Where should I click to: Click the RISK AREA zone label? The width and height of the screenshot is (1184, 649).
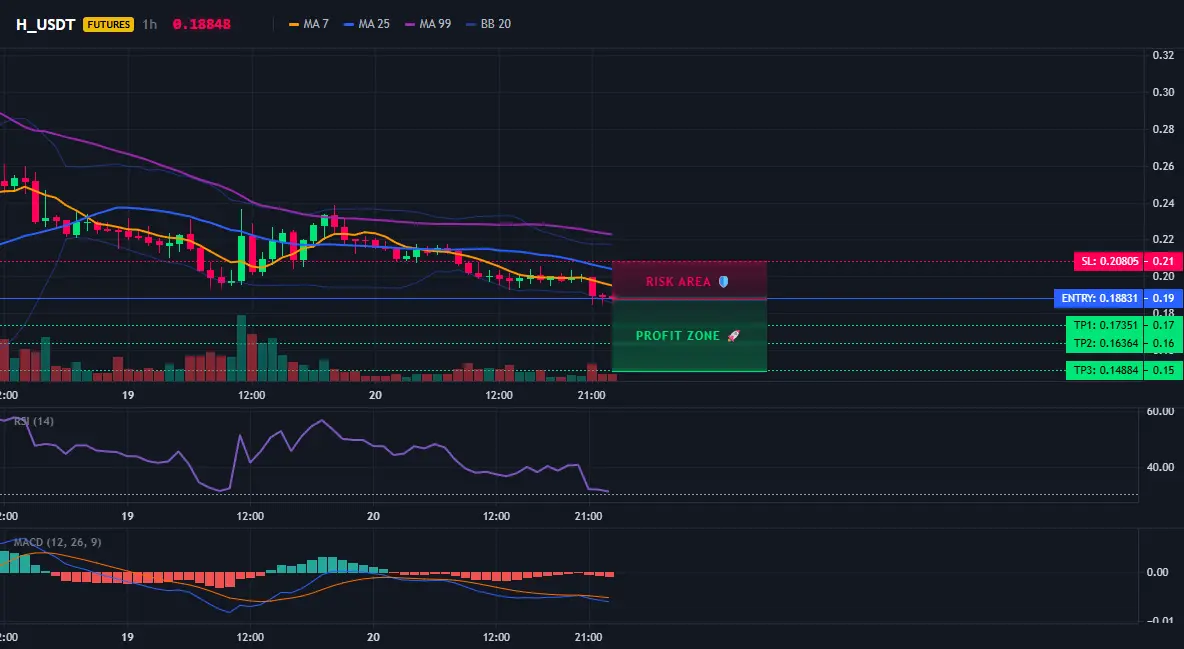click(678, 282)
